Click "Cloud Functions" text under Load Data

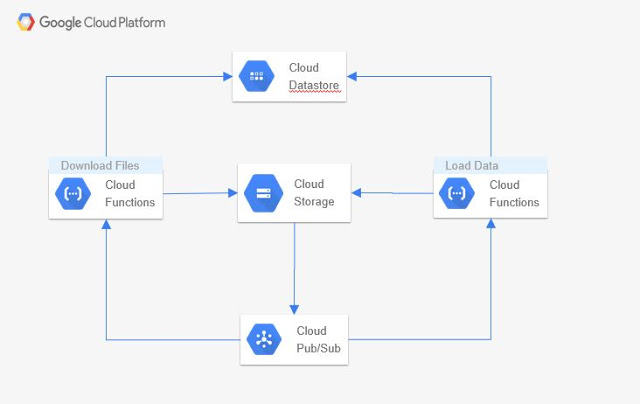[x=514, y=193]
